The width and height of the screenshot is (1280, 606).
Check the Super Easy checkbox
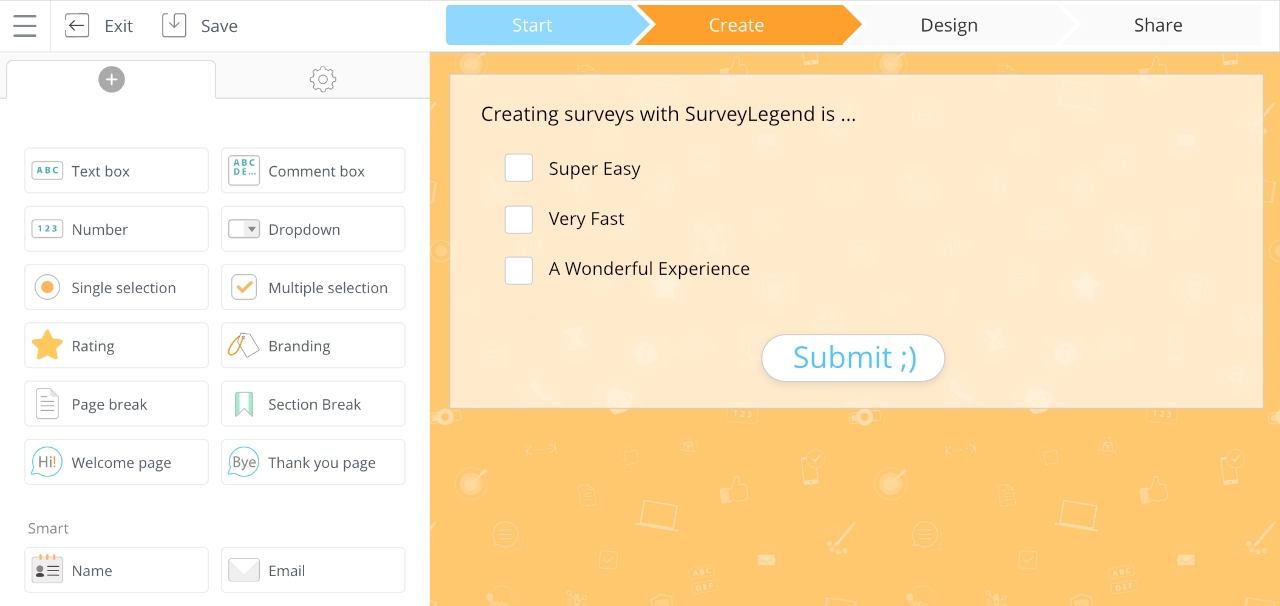519,167
